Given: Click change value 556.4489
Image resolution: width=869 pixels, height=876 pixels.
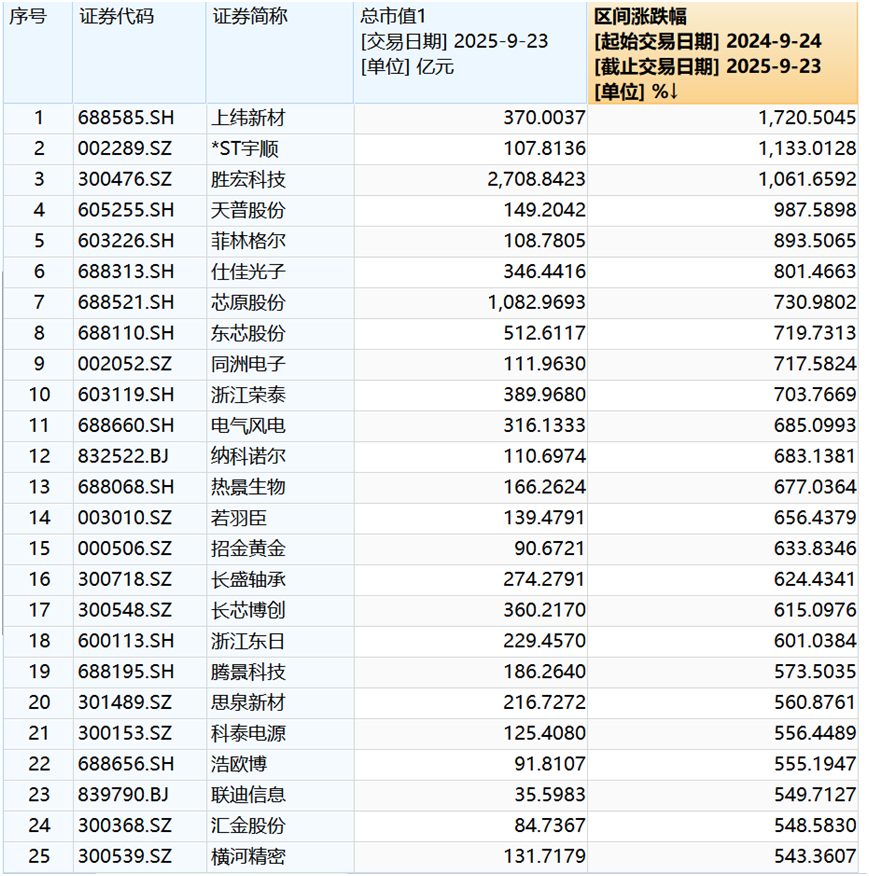Looking at the screenshot, I should pos(815,733).
